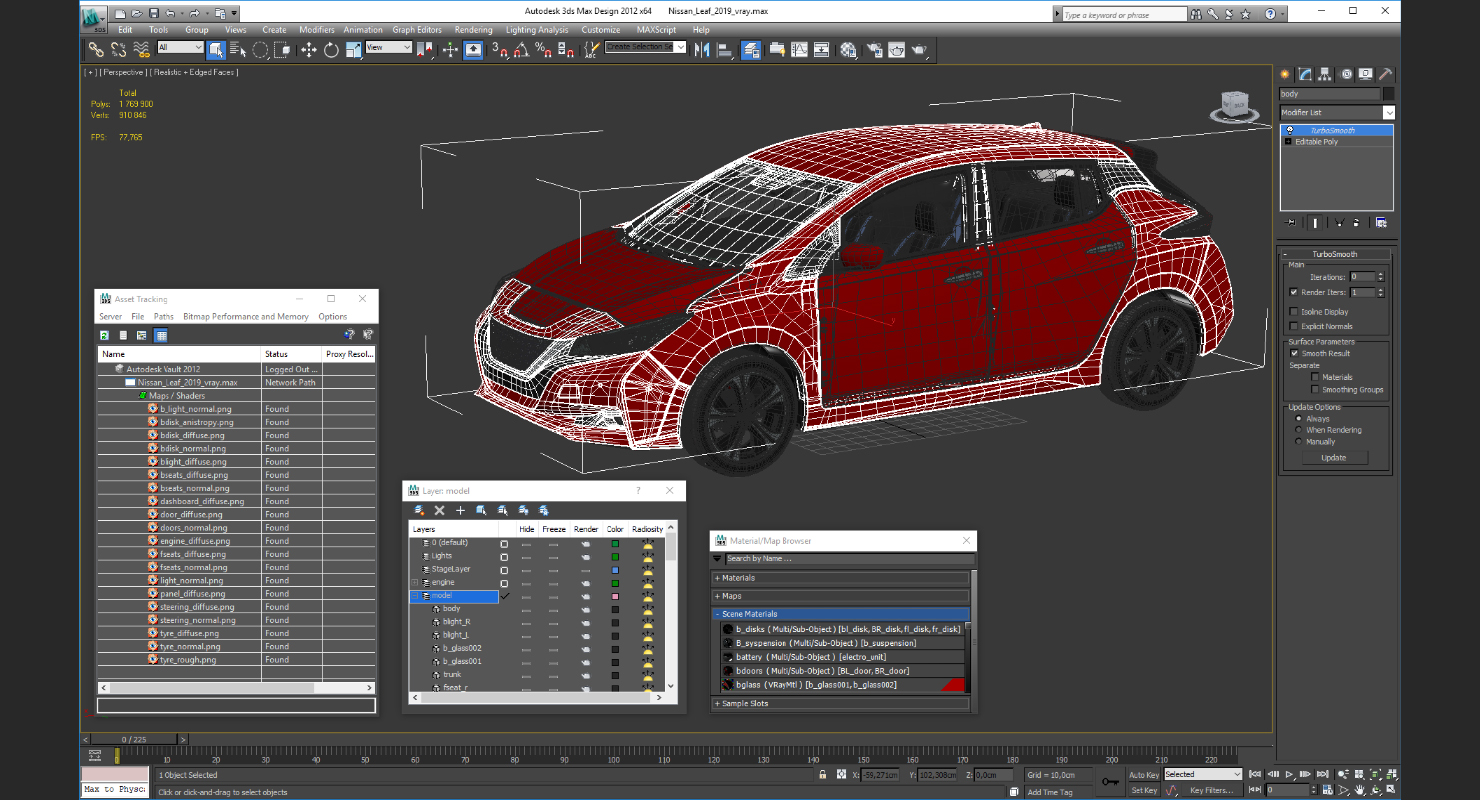Screen dimensions: 1480x800
Task: Toggle the Percent Snap button
Action: pyautogui.click(x=542, y=49)
